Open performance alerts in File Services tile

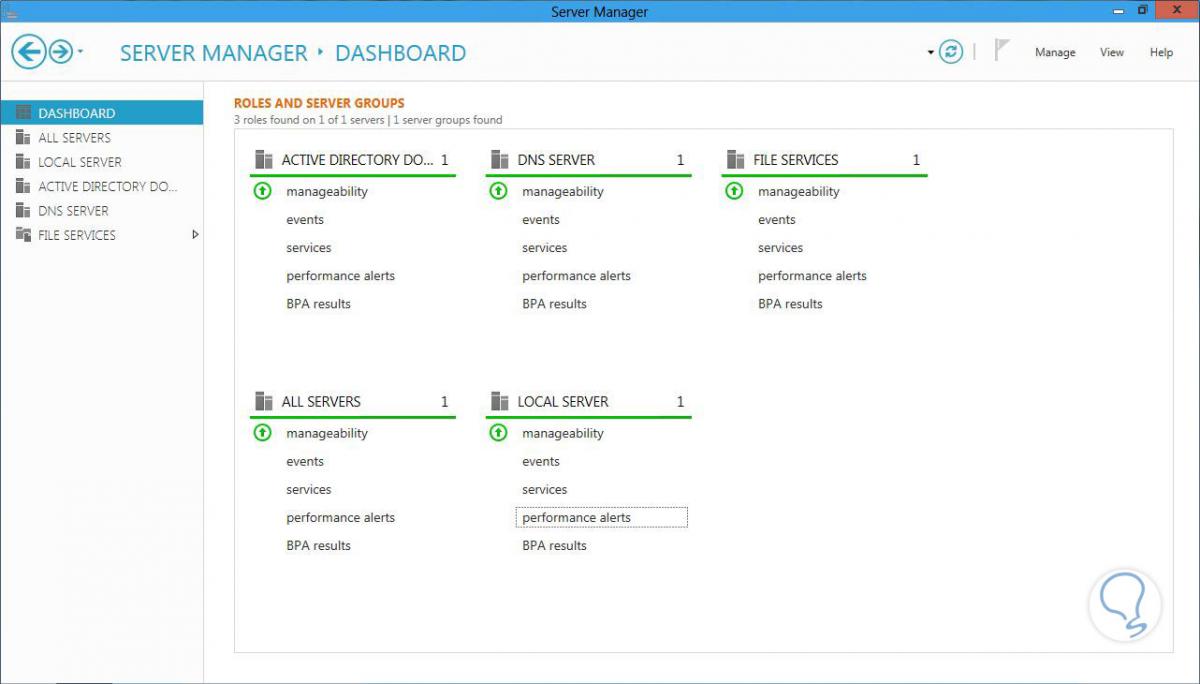[x=812, y=276]
